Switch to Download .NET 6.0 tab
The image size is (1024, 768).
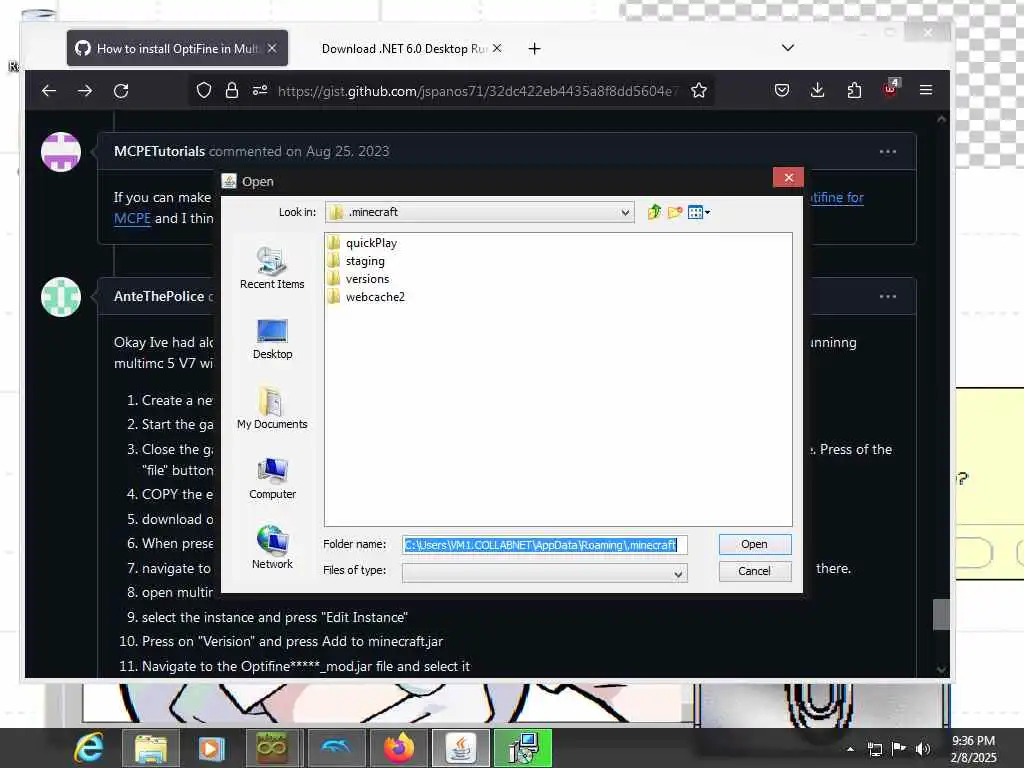[404, 49]
